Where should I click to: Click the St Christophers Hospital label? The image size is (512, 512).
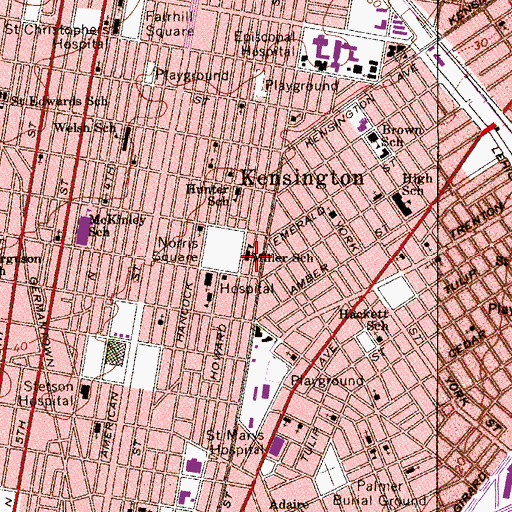pos(57,36)
